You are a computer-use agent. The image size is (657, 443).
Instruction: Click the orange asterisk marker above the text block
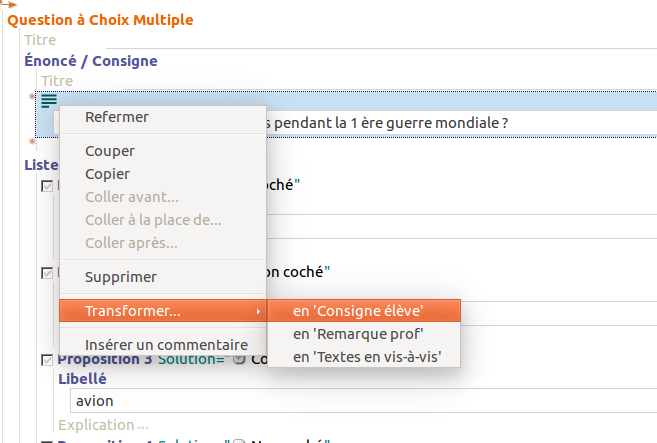pos(32,97)
